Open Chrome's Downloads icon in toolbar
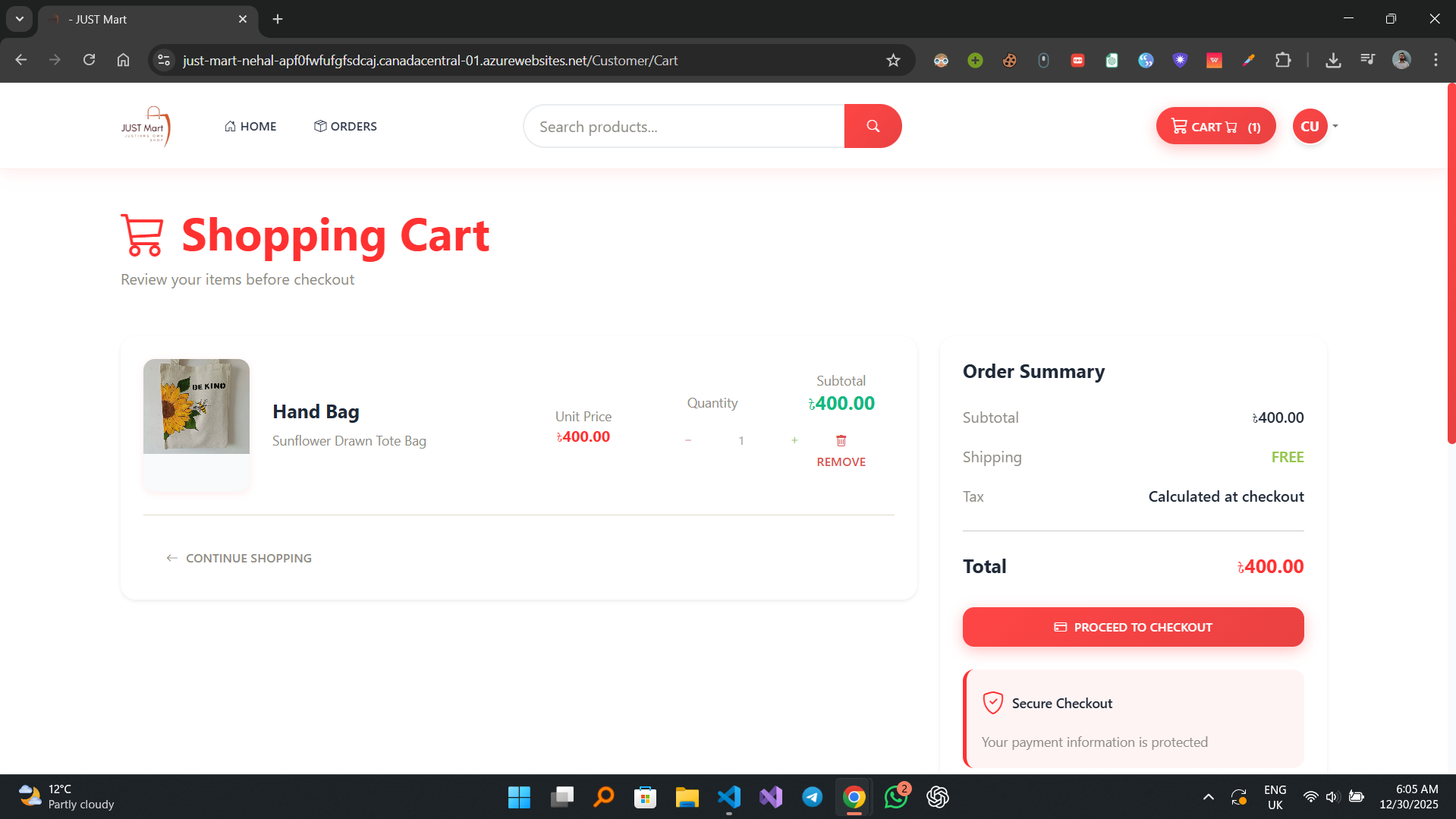The width and height of the screenshot is (1456, 819). point(1333,60)
